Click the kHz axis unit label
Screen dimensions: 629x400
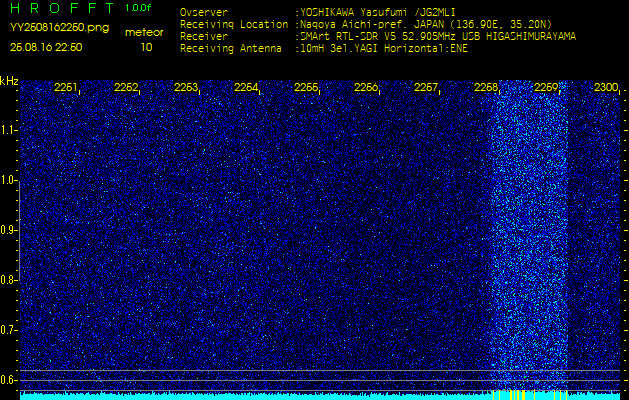9,81
